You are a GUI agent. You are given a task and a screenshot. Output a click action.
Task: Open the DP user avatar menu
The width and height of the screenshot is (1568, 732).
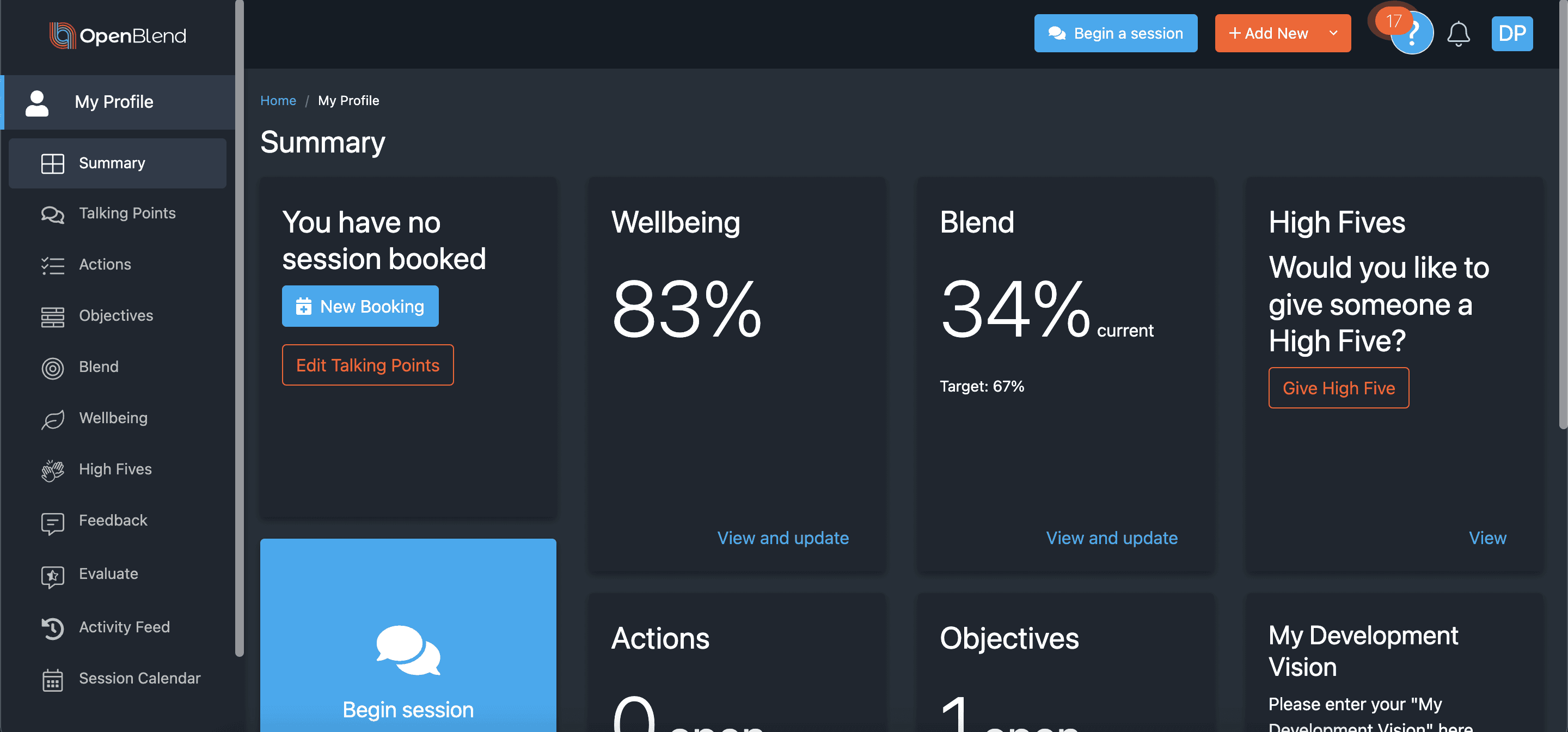pyautogui.click(x=1512, y=33)
